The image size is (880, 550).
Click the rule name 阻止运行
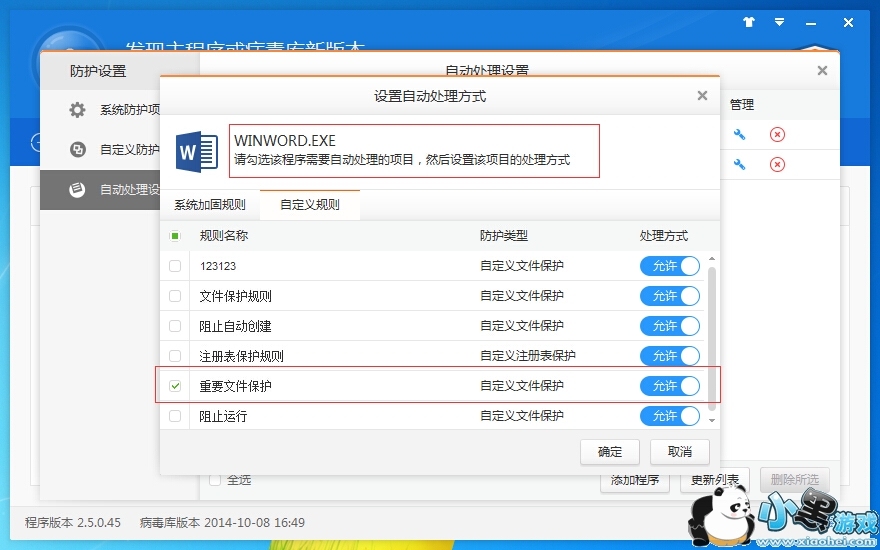223,416
